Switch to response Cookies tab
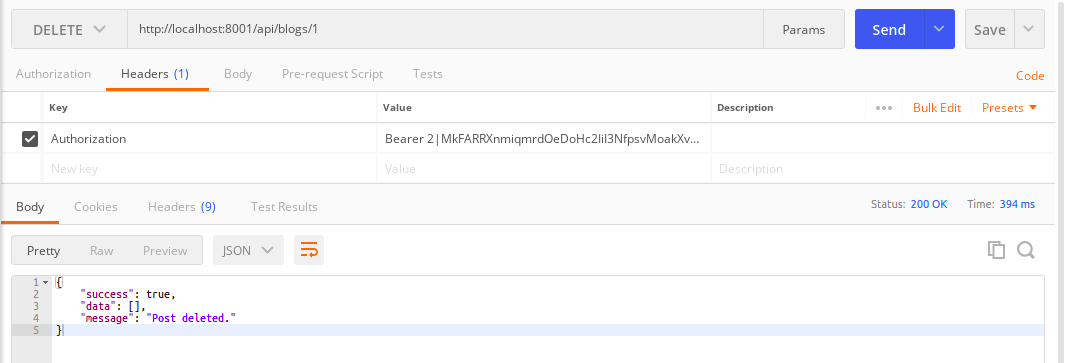This screenshot has height=363, width=1066. click(x=96, y=207)
